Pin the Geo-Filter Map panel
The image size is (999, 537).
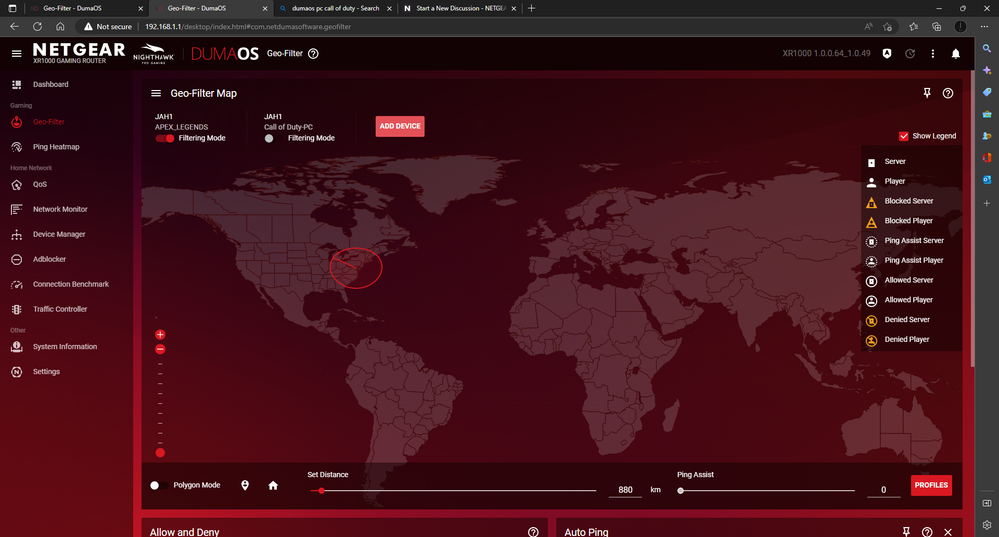[x=927, y=93]
